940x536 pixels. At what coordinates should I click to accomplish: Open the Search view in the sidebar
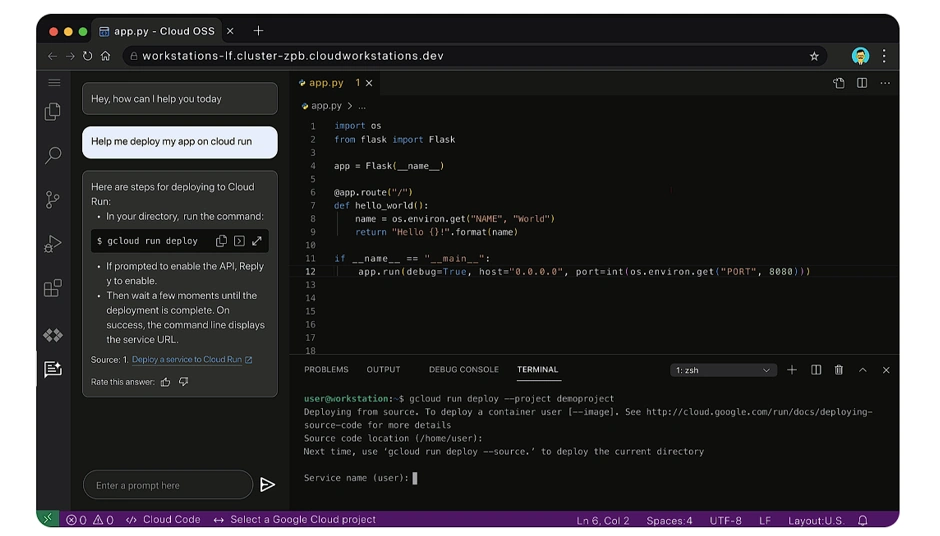[x=53, y=155]
